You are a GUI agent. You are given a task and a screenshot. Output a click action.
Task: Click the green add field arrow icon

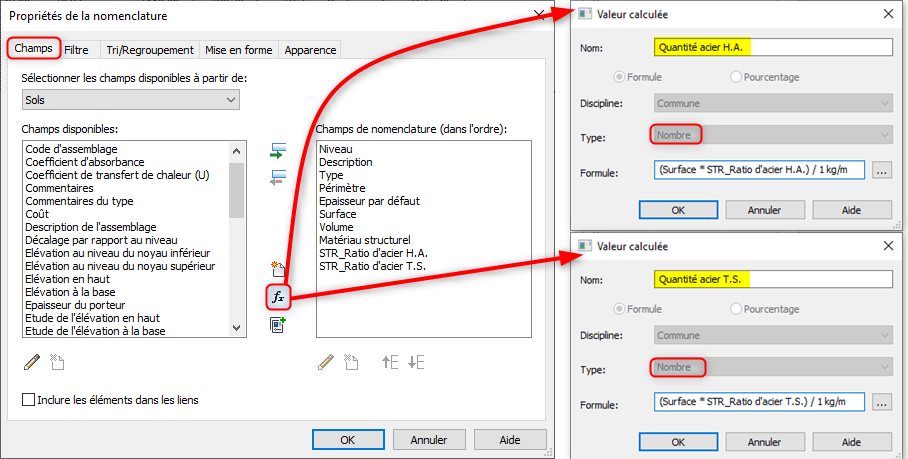(x=279, y=151)
